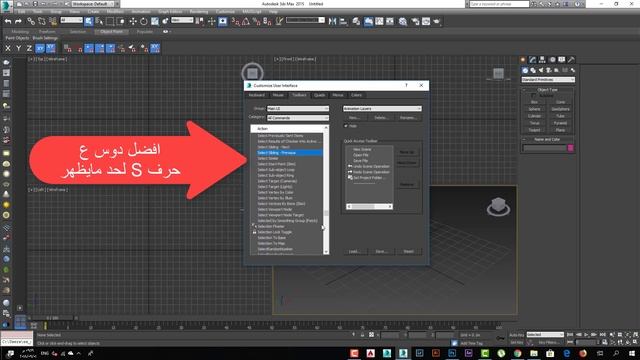Switch to the Quads tab
Viewport: 640px width, 360px height.
pos(319,95)
